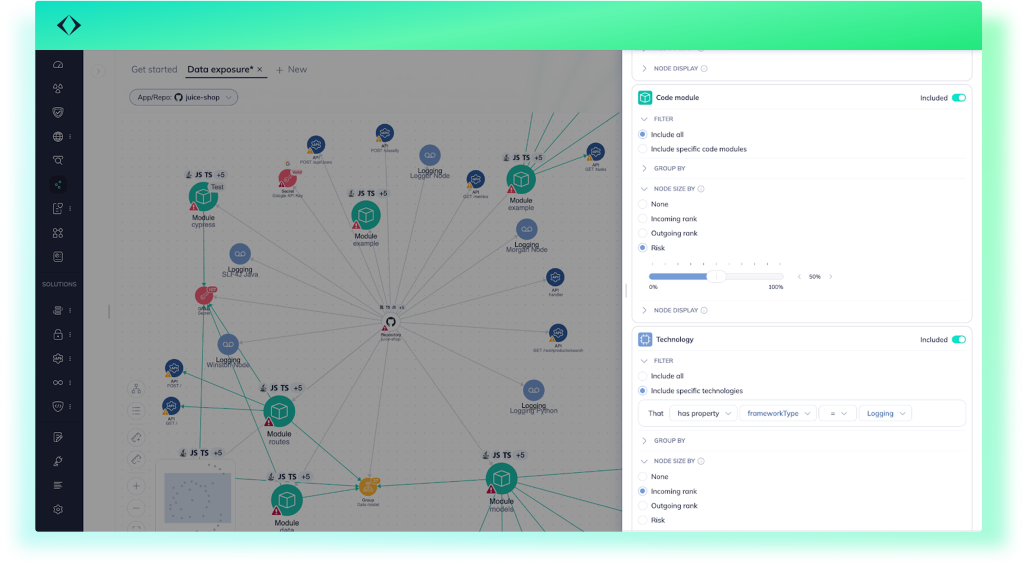
Task: Open the App/Repo juice-shop selector
Action: click(x=184, y=97)
